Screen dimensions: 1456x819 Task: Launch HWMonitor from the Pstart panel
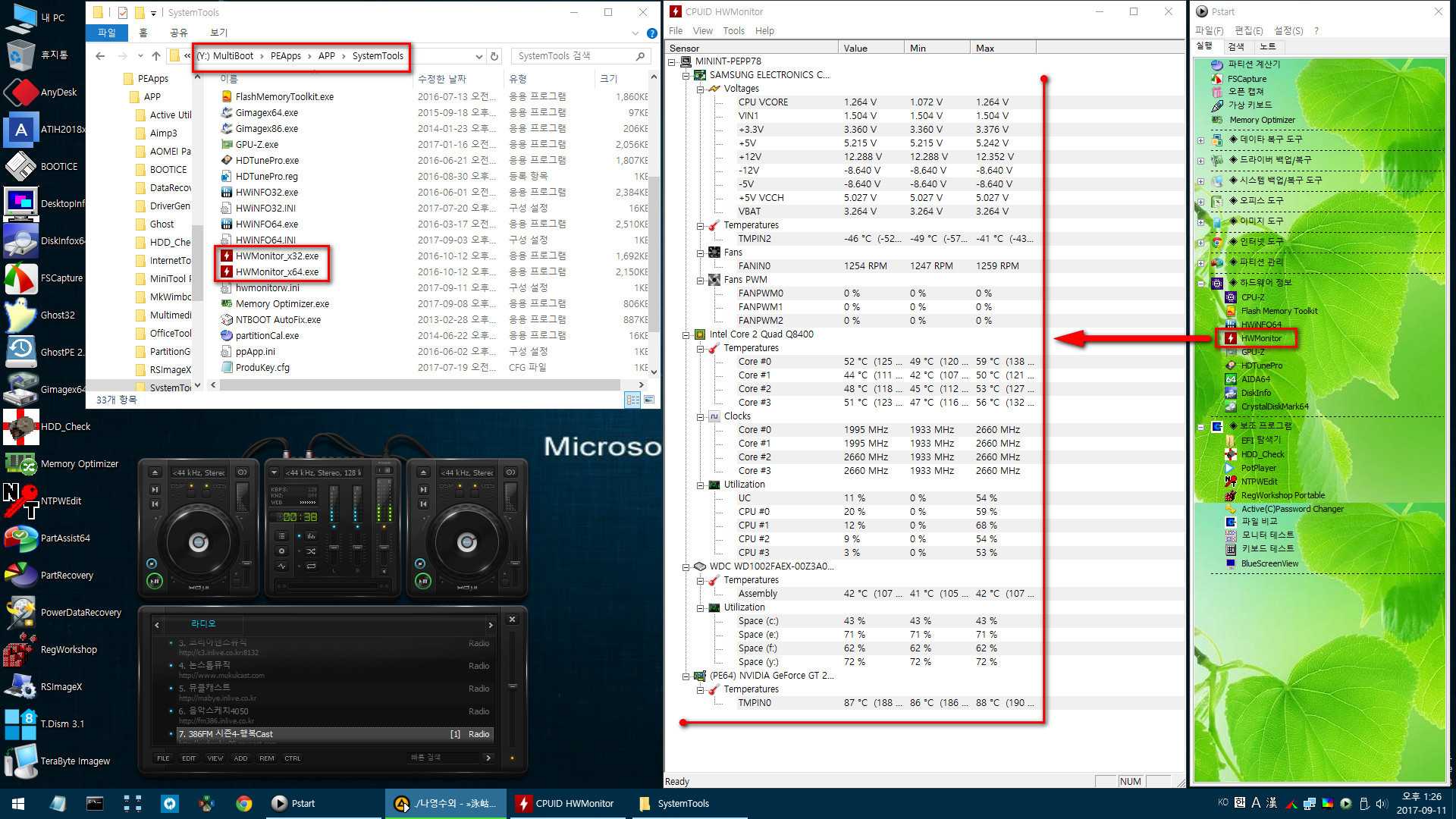tap(1261, 338)
